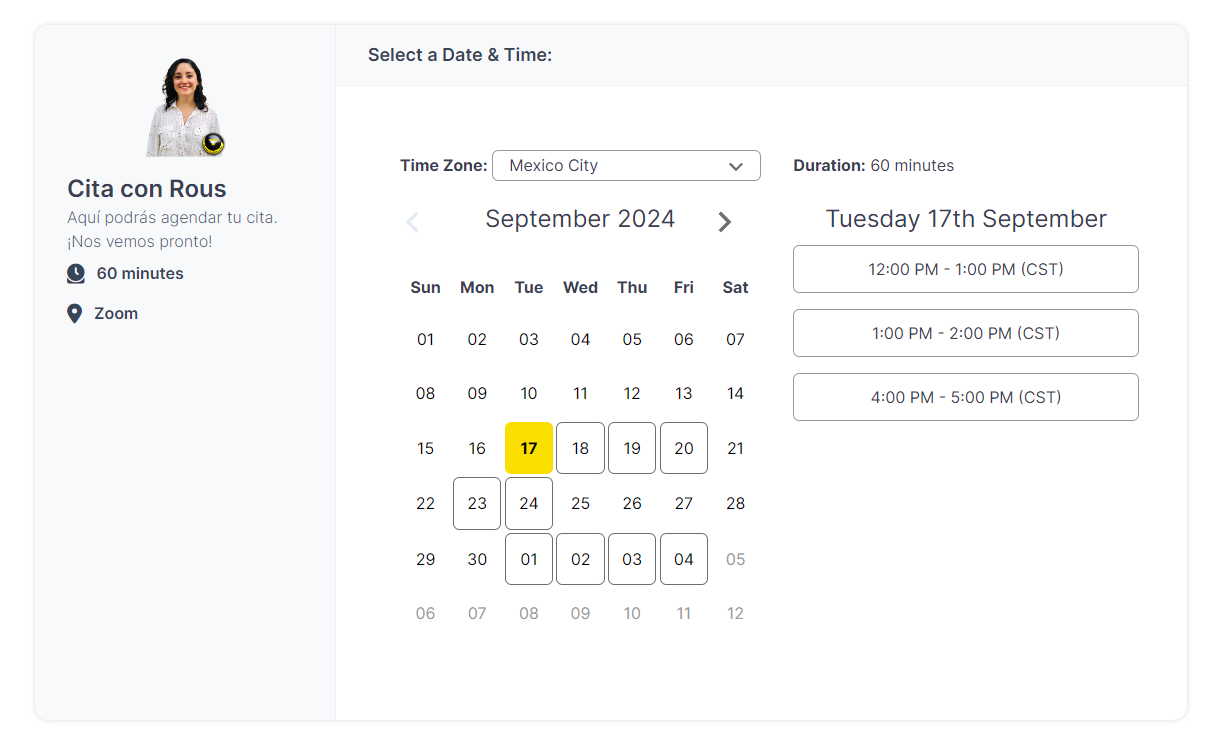Image resolution: width=1223 pixels, height=748 pixels.
Task: Select September 24 on the calendar
Action: click(529, 503)
